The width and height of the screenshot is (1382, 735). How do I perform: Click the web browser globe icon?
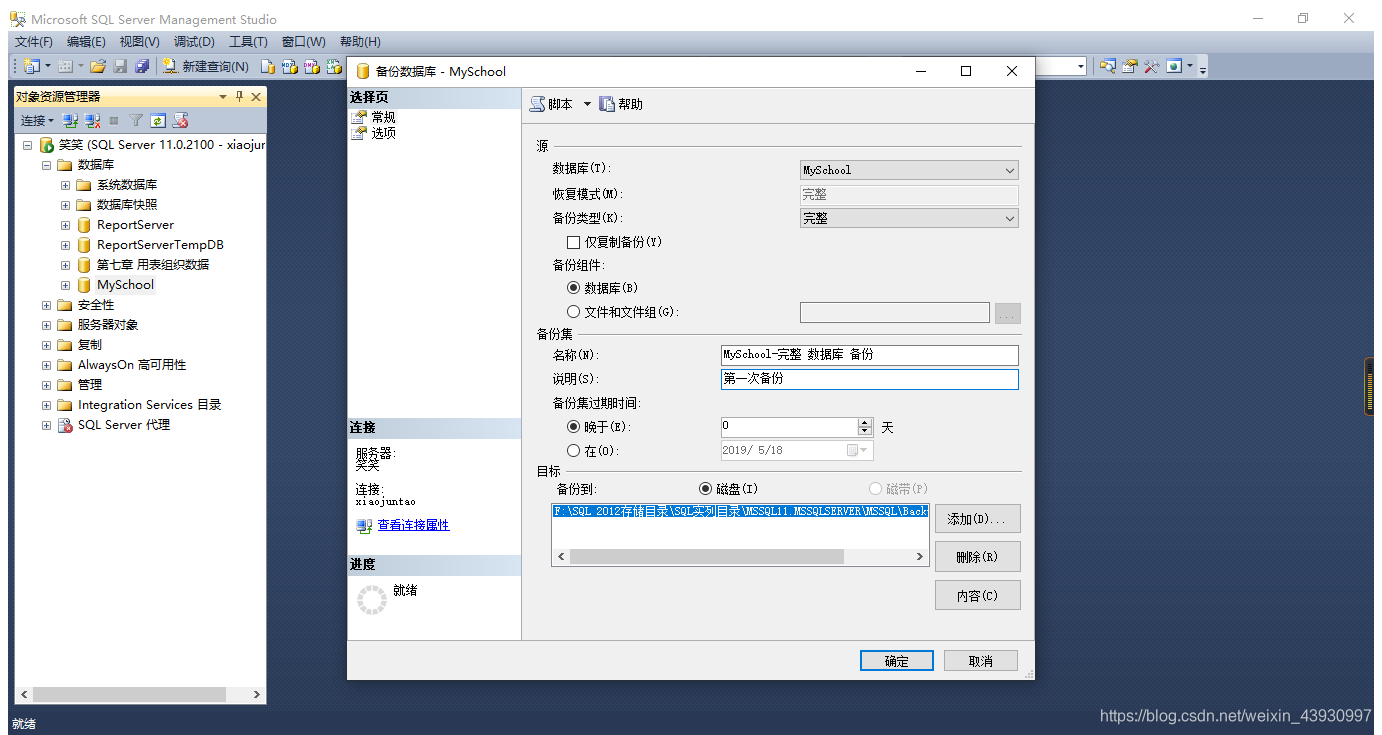(1174, 66)
